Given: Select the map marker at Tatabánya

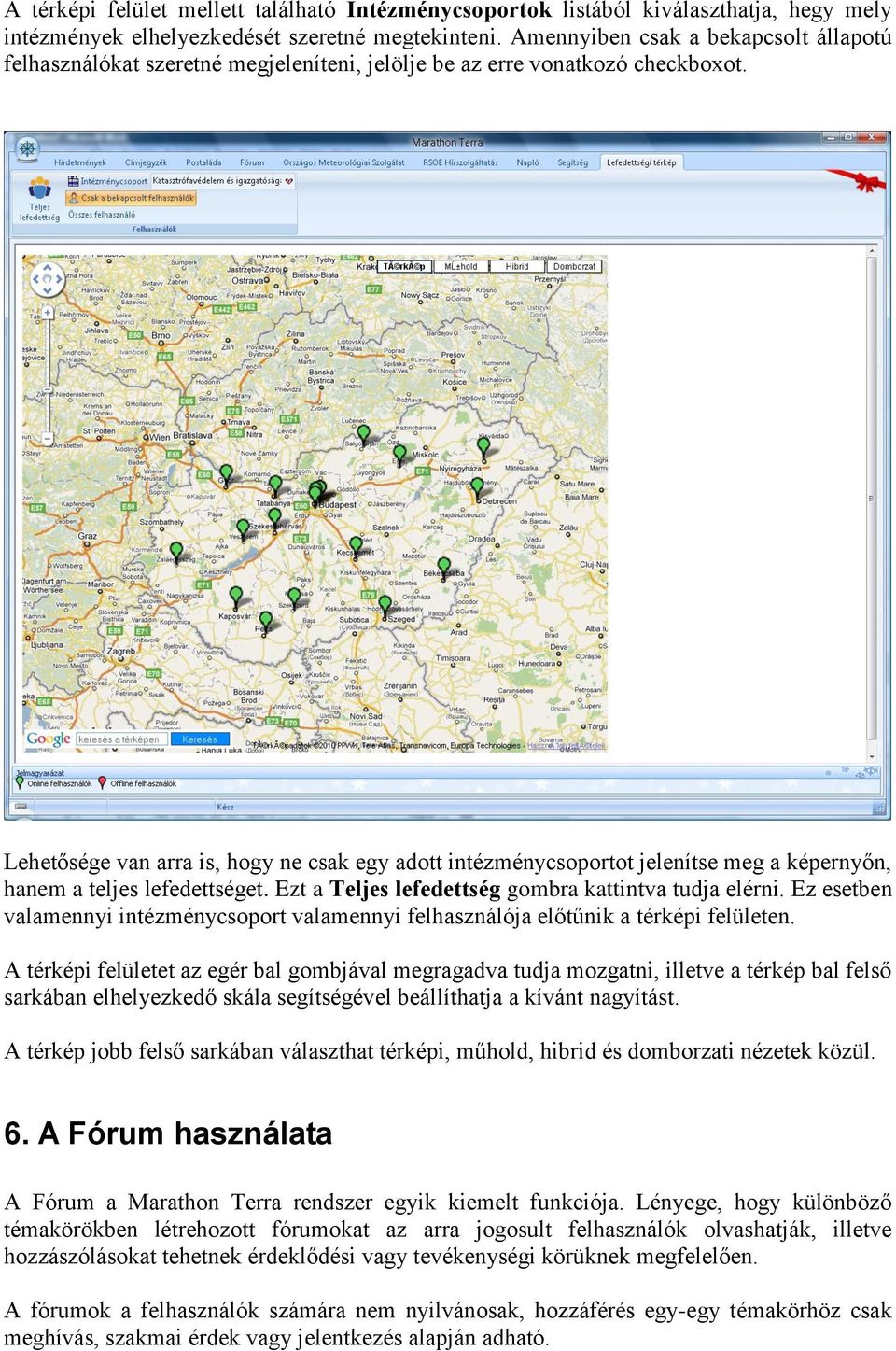Looking at the screenshot, I should (275, 486).
